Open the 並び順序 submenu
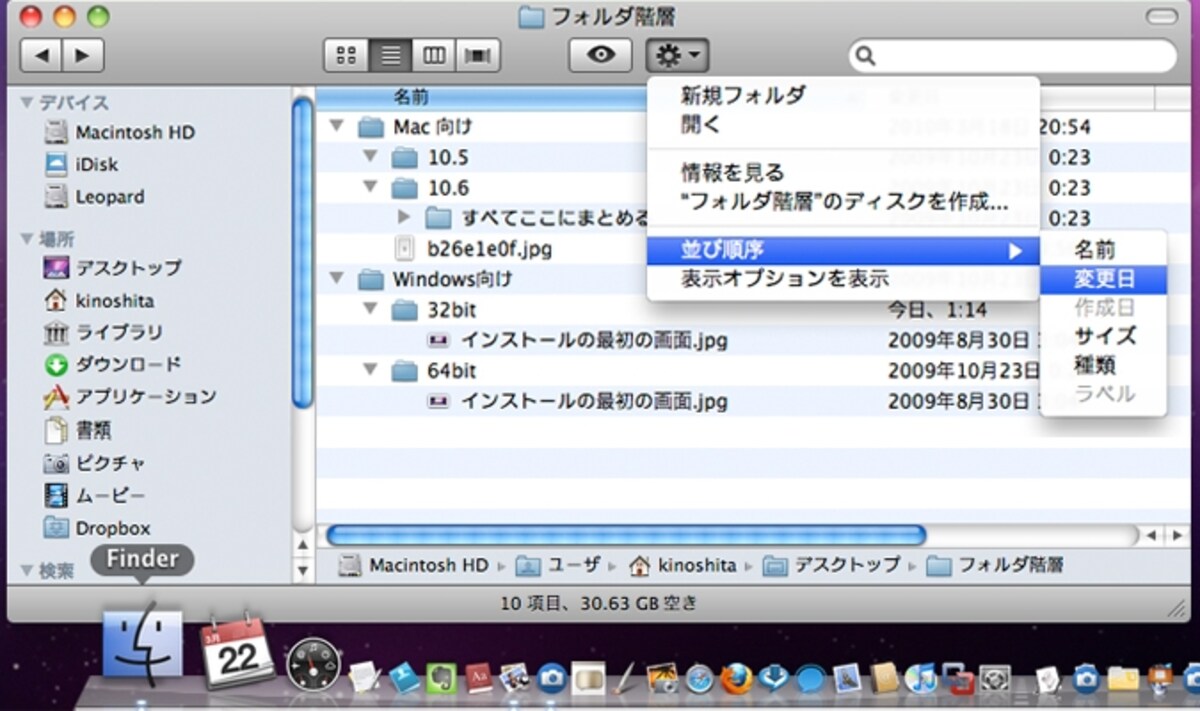Viewport: 1200px width, 711px height. (843, 250)
